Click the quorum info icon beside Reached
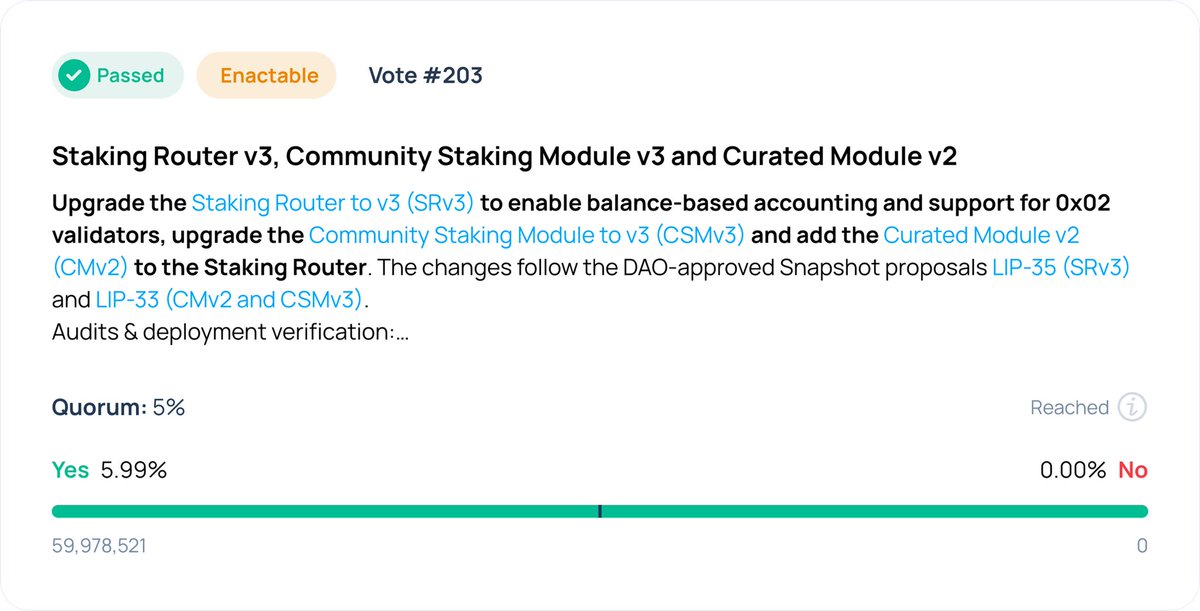Screen dimensions: 1200x611 pyautogui.click(x=1132, y=407)
